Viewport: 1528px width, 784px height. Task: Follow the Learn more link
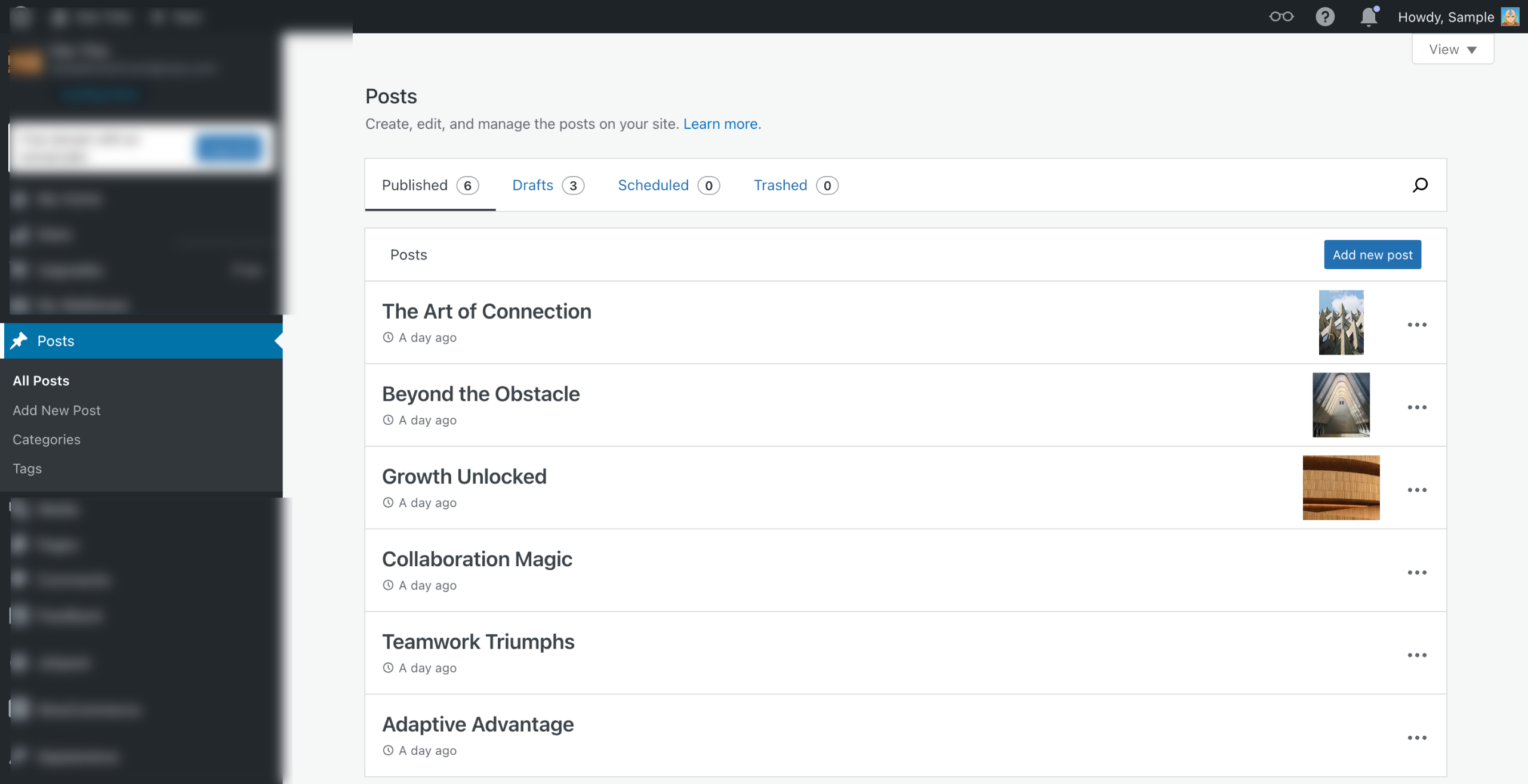pyautogui.click(x=720, y=124)
